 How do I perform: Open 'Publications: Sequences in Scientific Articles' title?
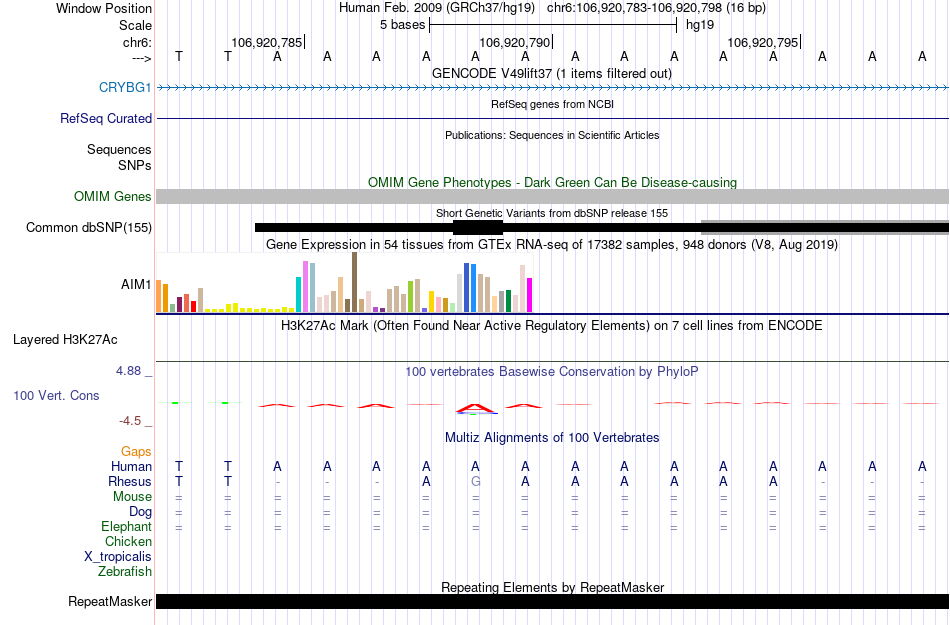pos(552,135)
